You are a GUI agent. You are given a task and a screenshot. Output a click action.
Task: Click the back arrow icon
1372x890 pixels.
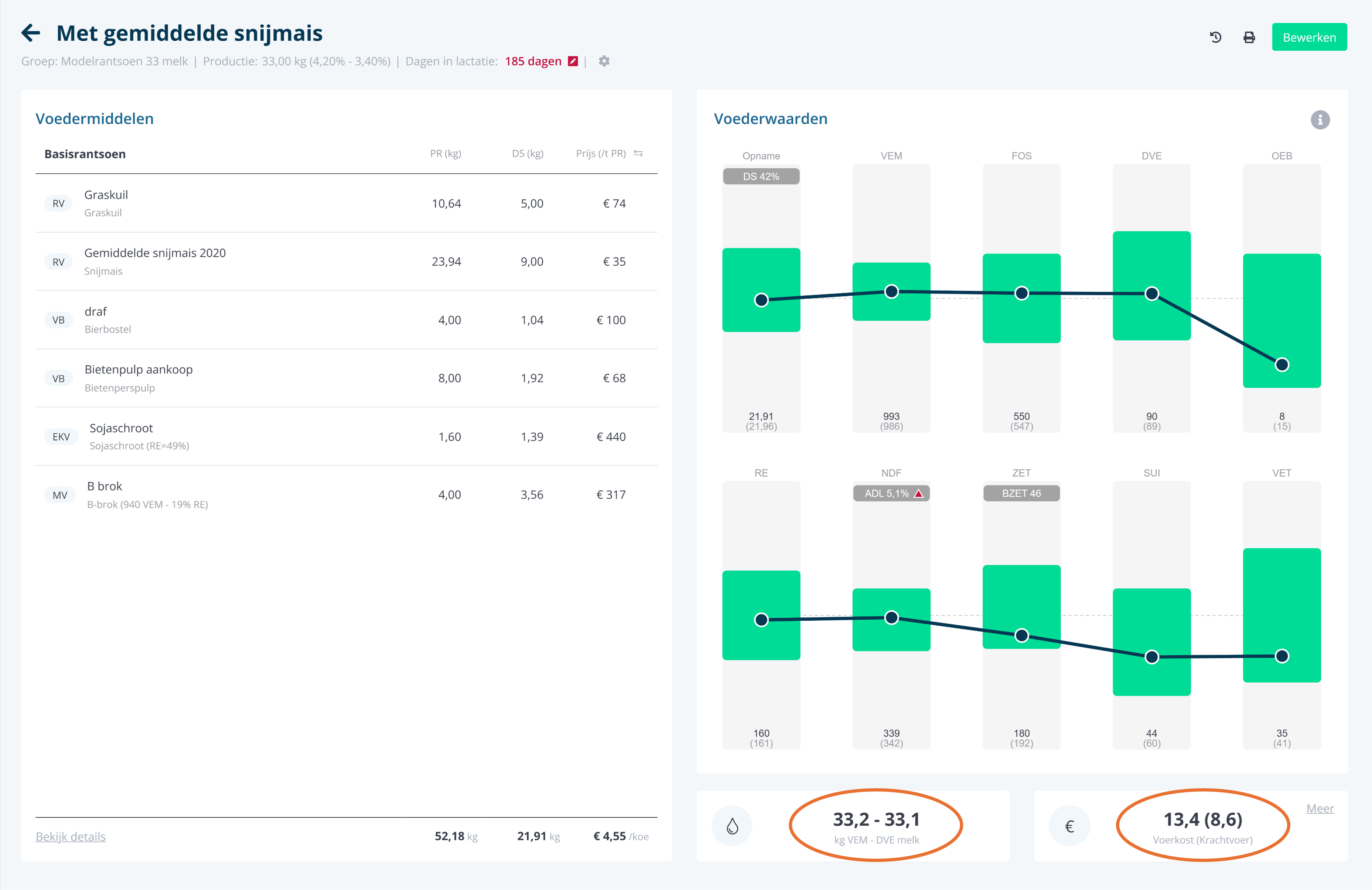[31, 33]
